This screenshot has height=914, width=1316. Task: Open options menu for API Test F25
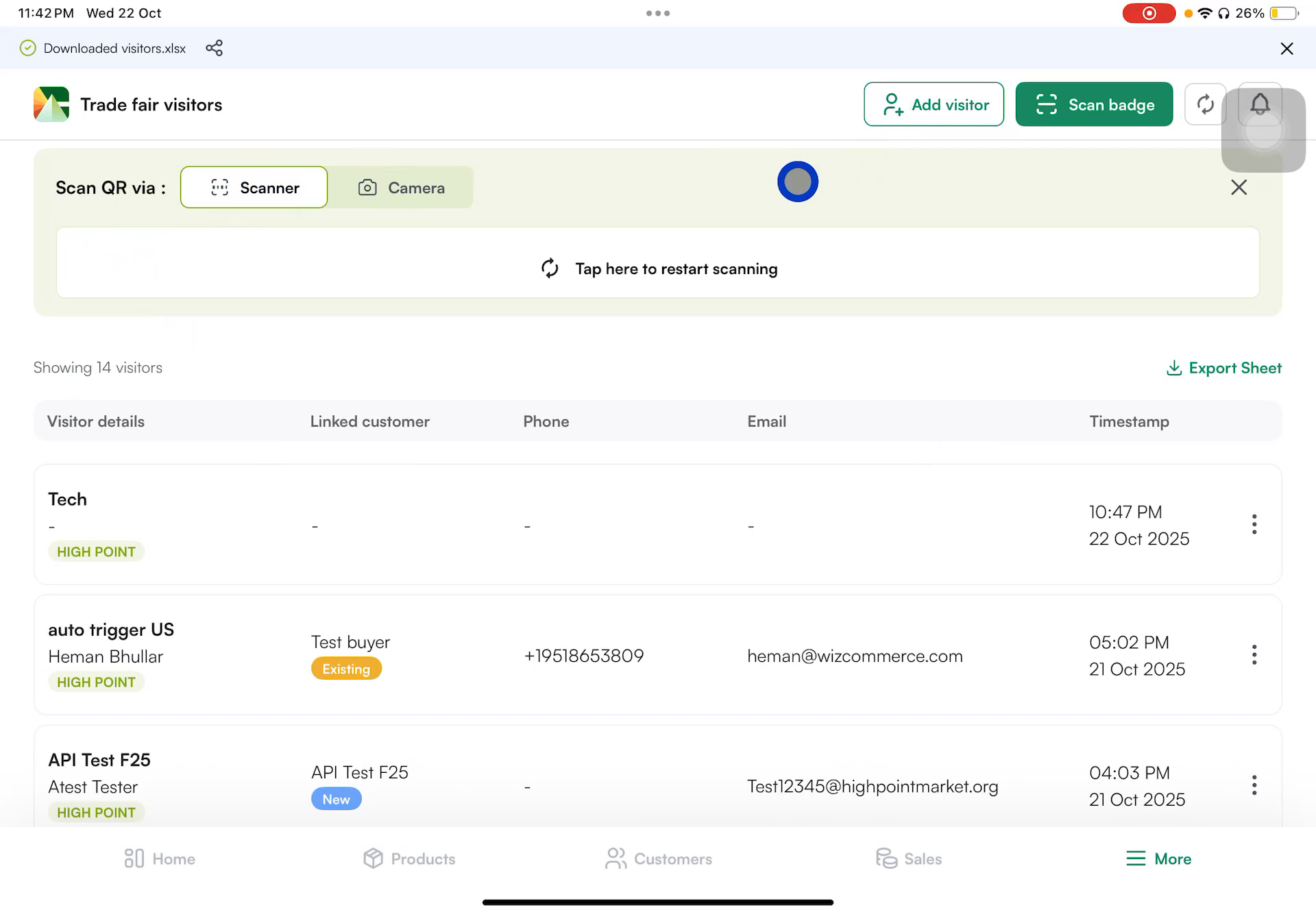tap(1254, 785)
